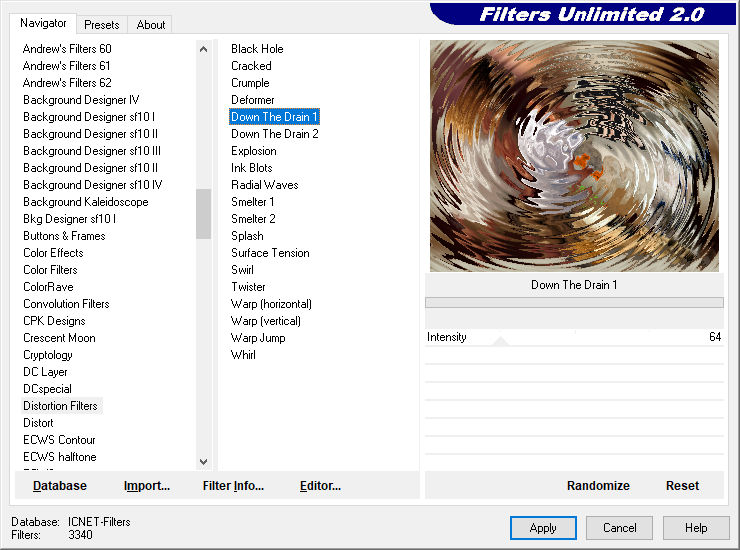Select Background Designer sf10 III

(x=92, y=151)
